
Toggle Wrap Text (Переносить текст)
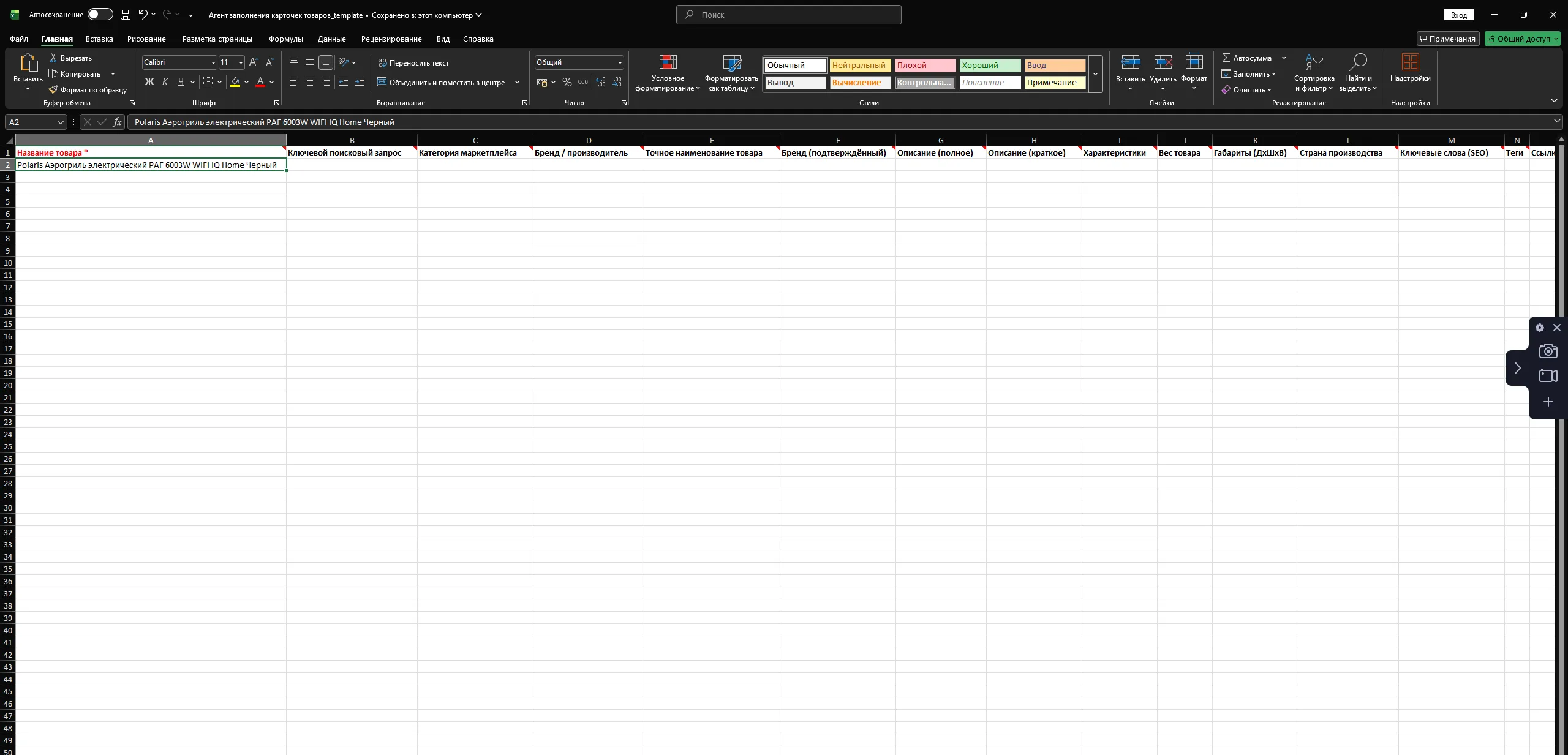click(x=413, y=62)
